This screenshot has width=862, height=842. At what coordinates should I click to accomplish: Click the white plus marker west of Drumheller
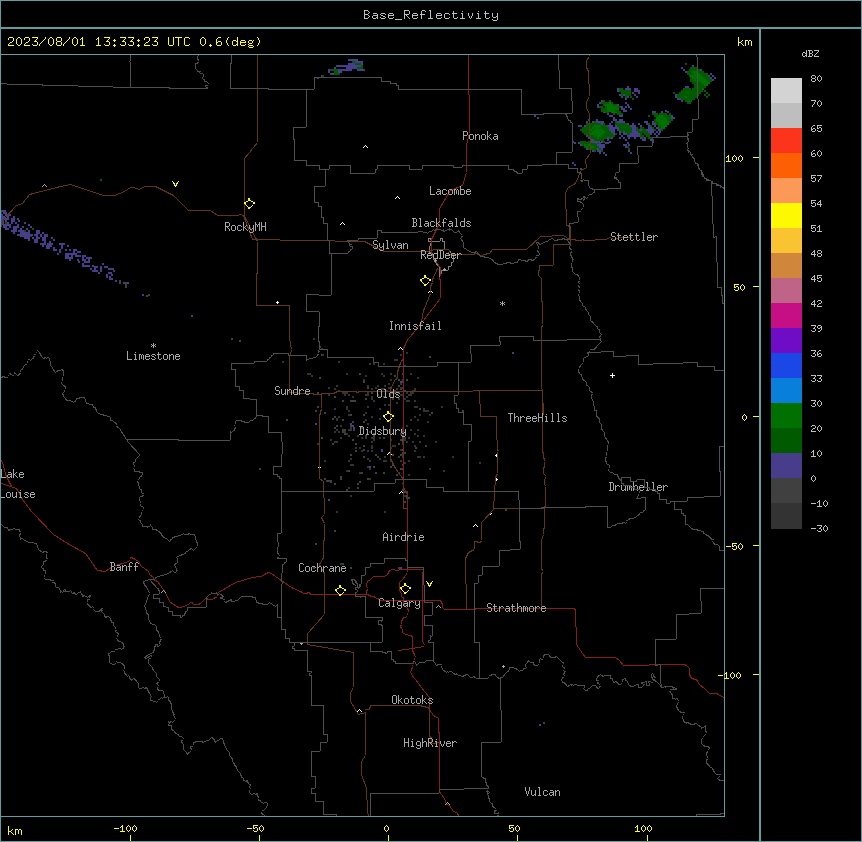[612, 375]
